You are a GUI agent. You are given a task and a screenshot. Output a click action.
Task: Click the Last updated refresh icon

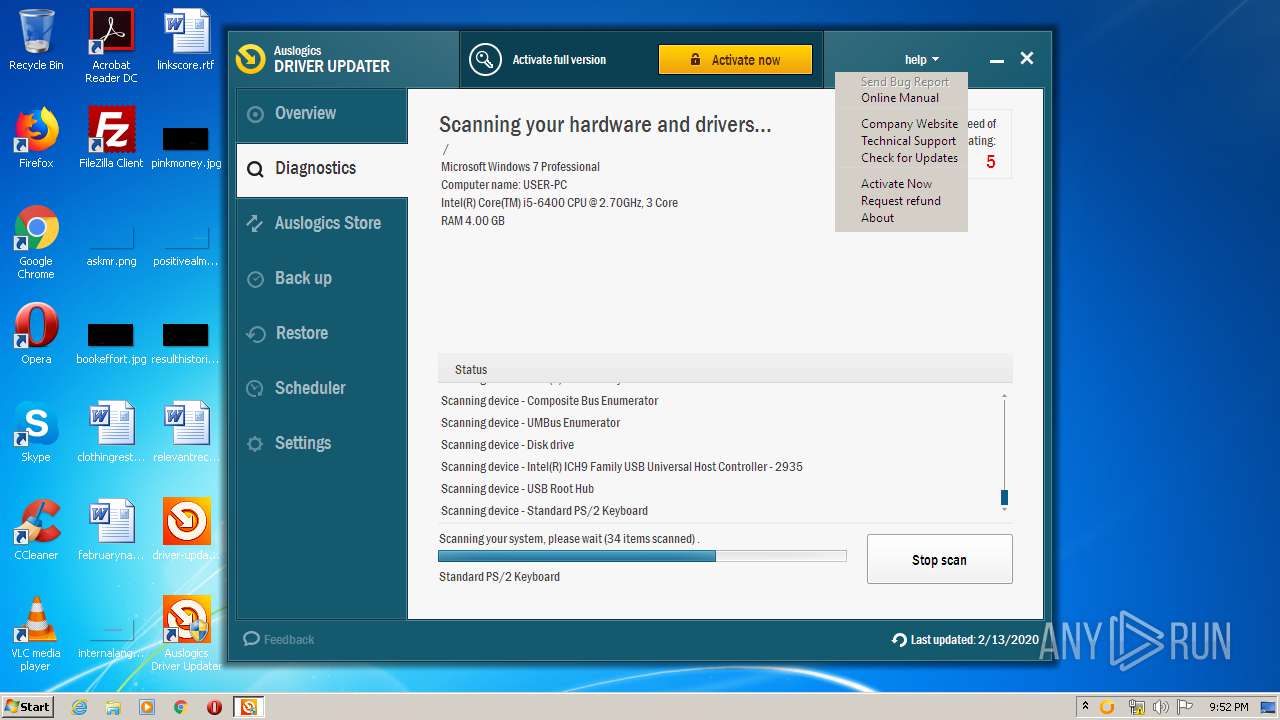899,640
